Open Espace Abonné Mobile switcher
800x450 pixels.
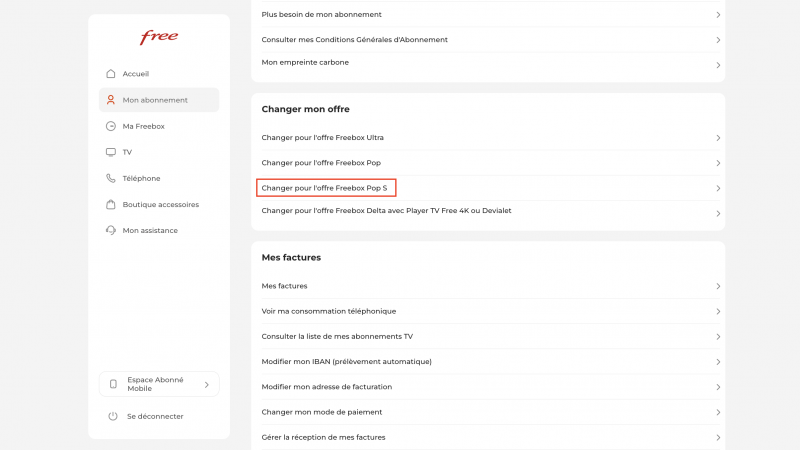click(159, 384)
